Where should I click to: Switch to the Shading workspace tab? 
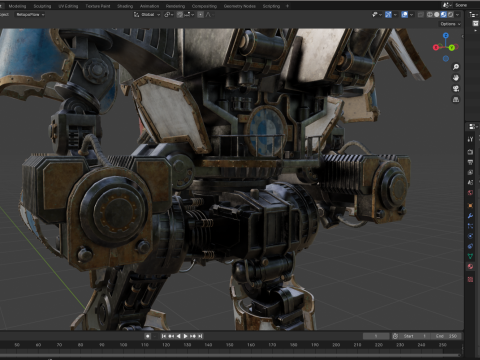pos(125,6)
